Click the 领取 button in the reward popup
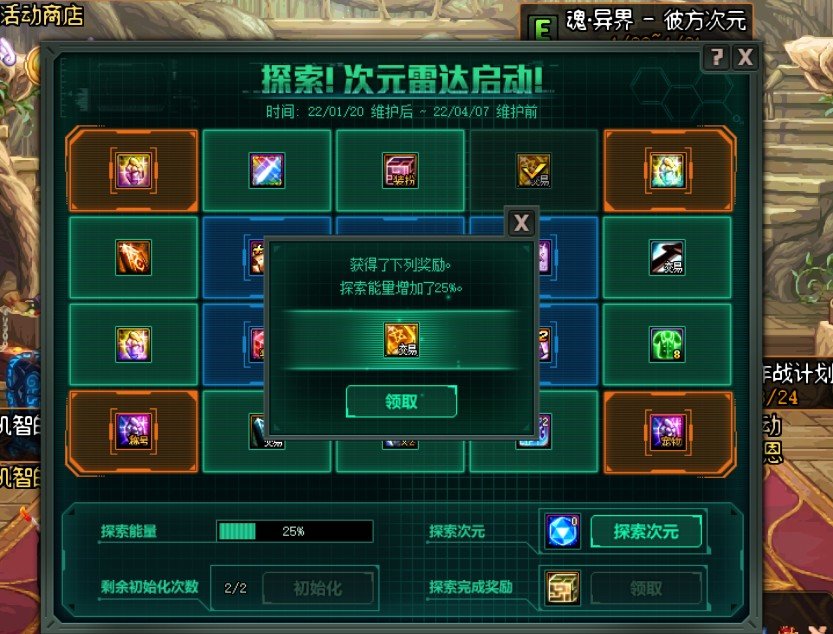Viewport: 833px width, 634px height. click(x=401, y=401)
